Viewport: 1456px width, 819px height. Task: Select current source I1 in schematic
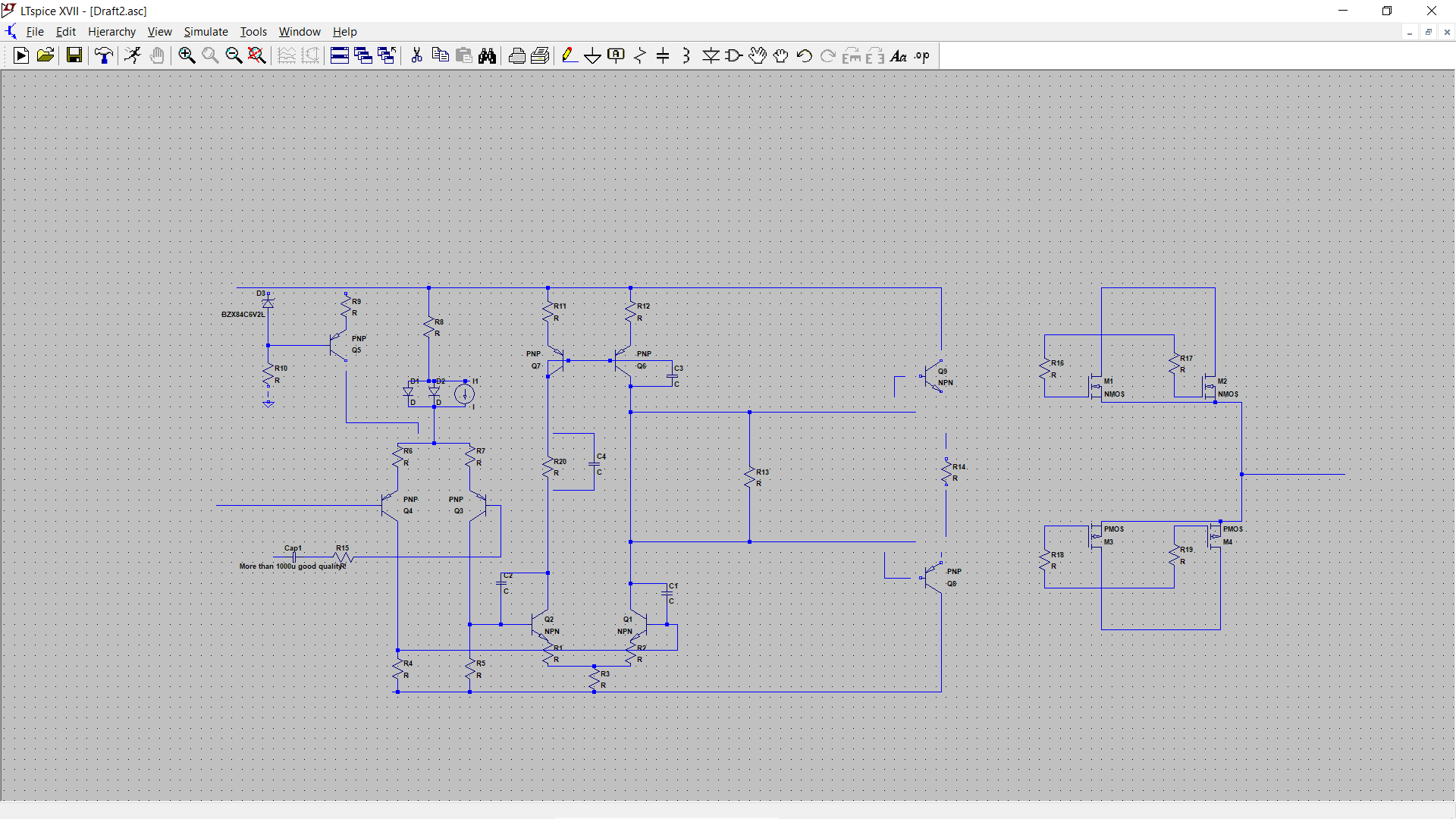(x=465, y=394)
